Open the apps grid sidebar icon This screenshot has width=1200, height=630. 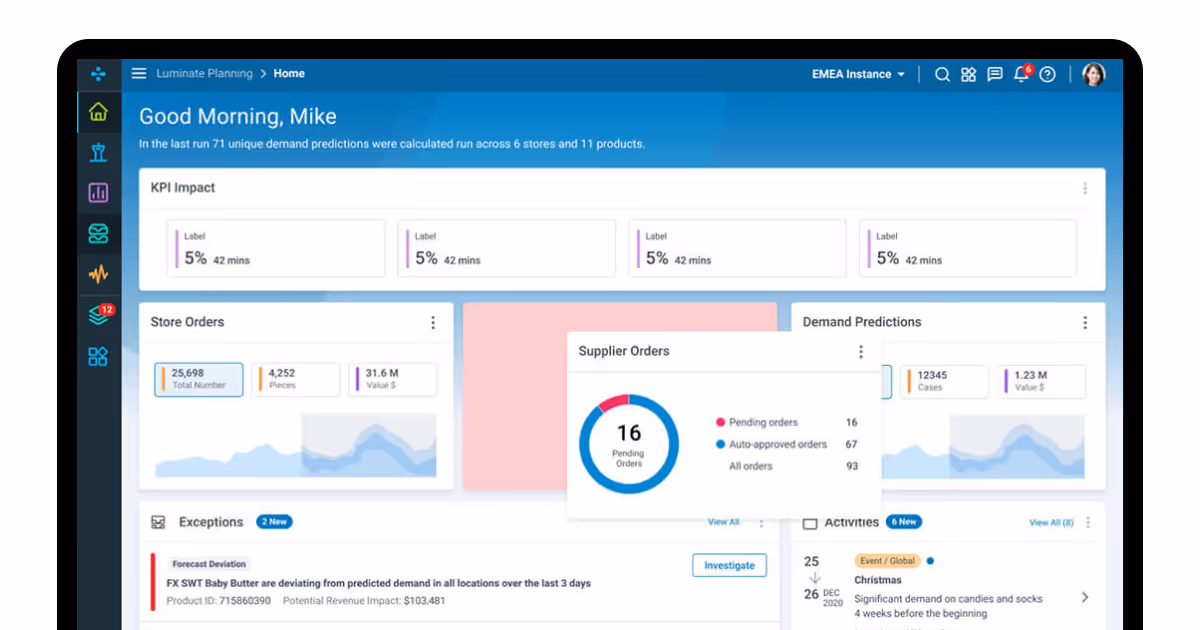[x=98, y=357]
